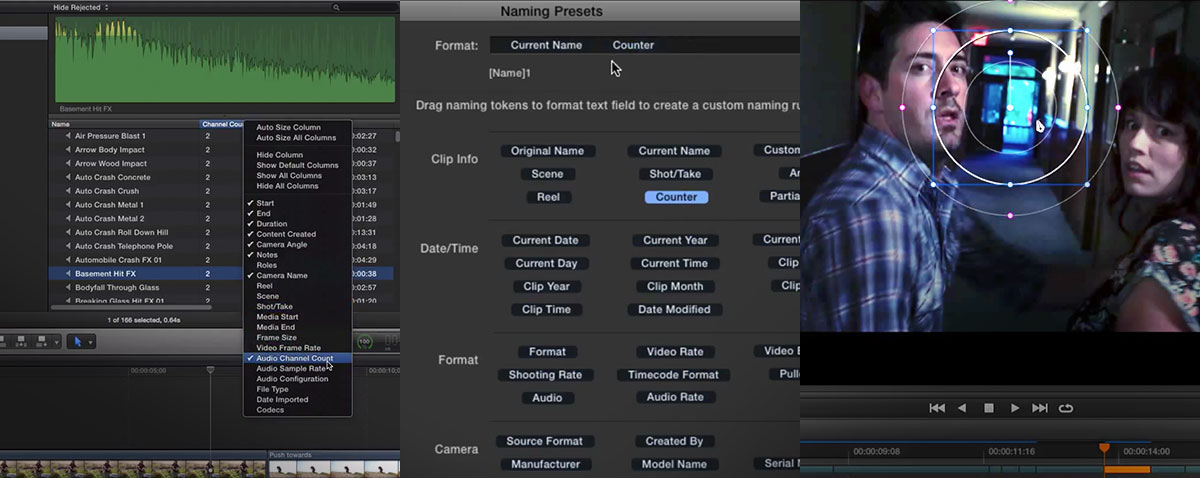Click the Model Name token
This screenshot has width=1200, height=478.
[676, 464]
